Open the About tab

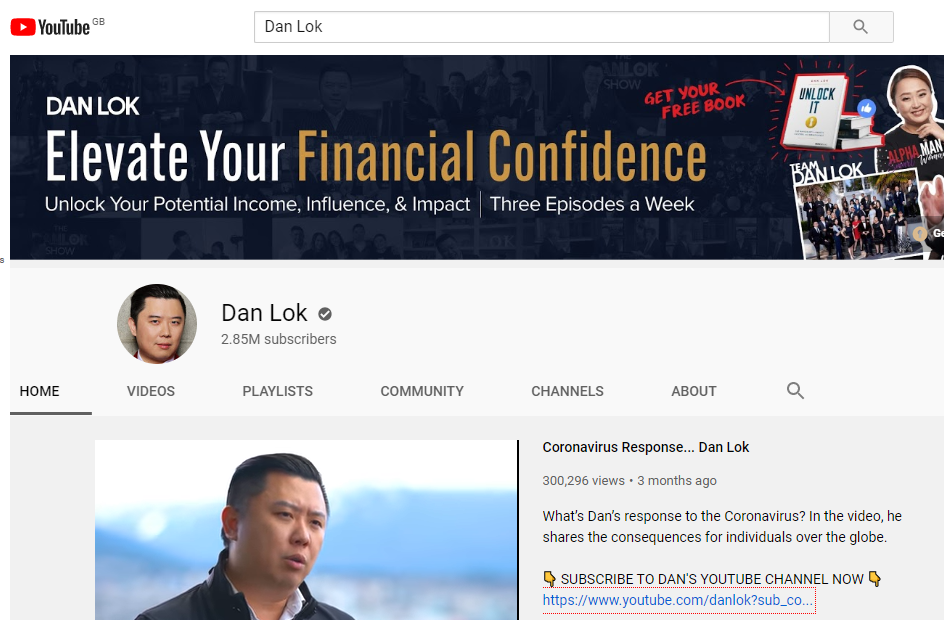point(694,391)
